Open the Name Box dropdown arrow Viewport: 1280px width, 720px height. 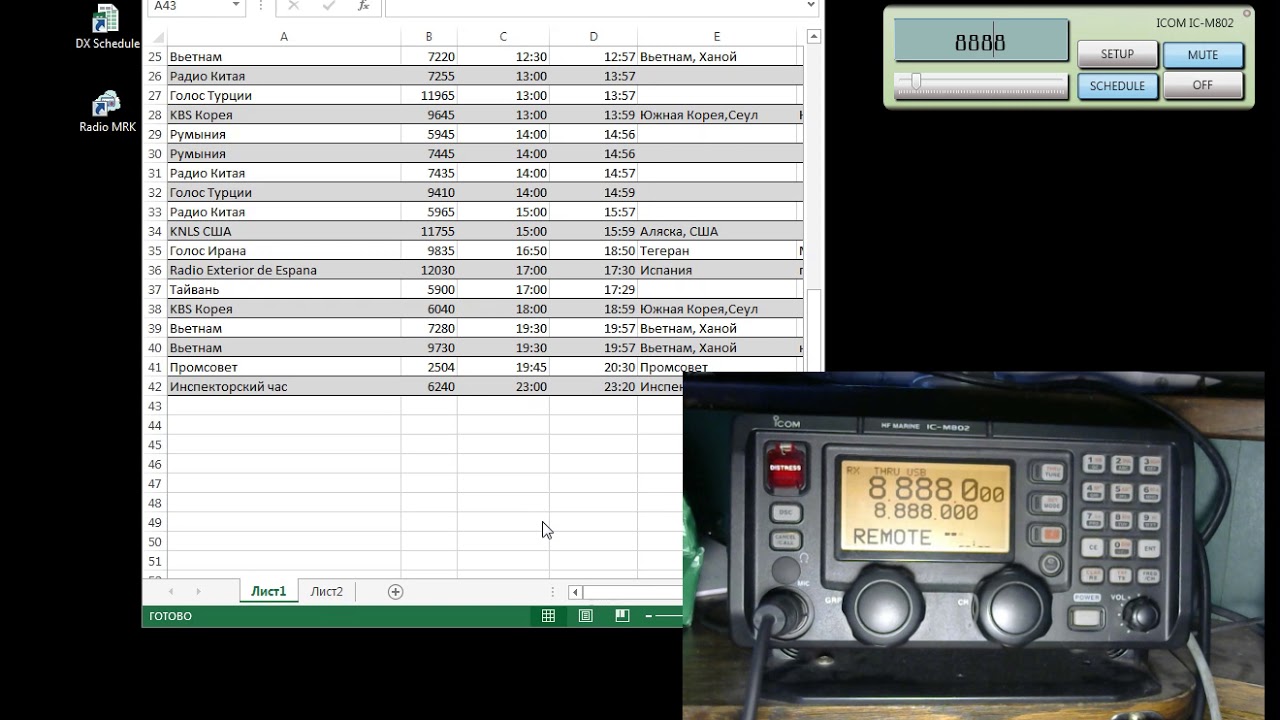(236, 6)
